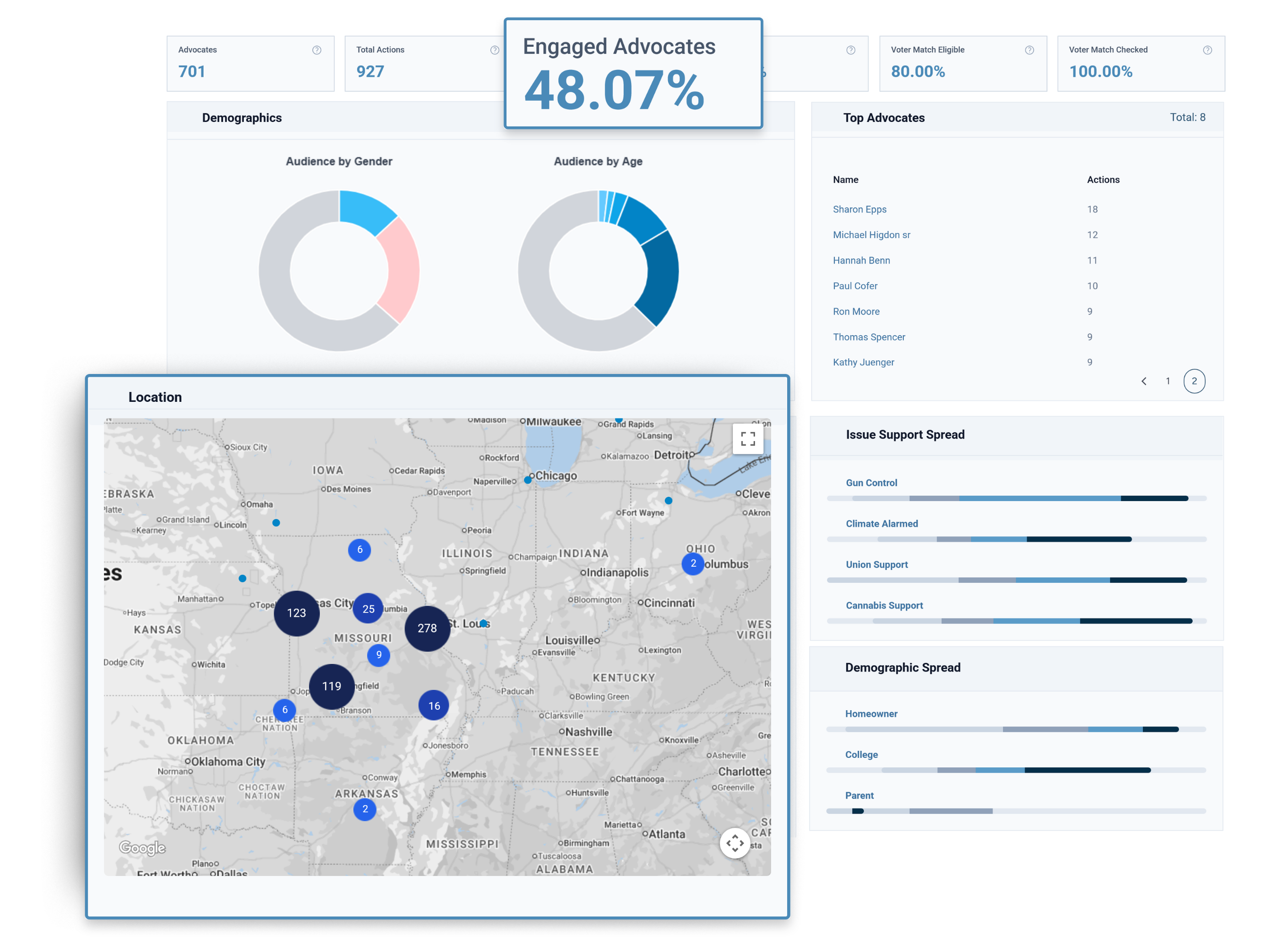
Task: Click the 123 cluster marker near Kansas City
Action: pyautogui.click(x=296, y=613)
